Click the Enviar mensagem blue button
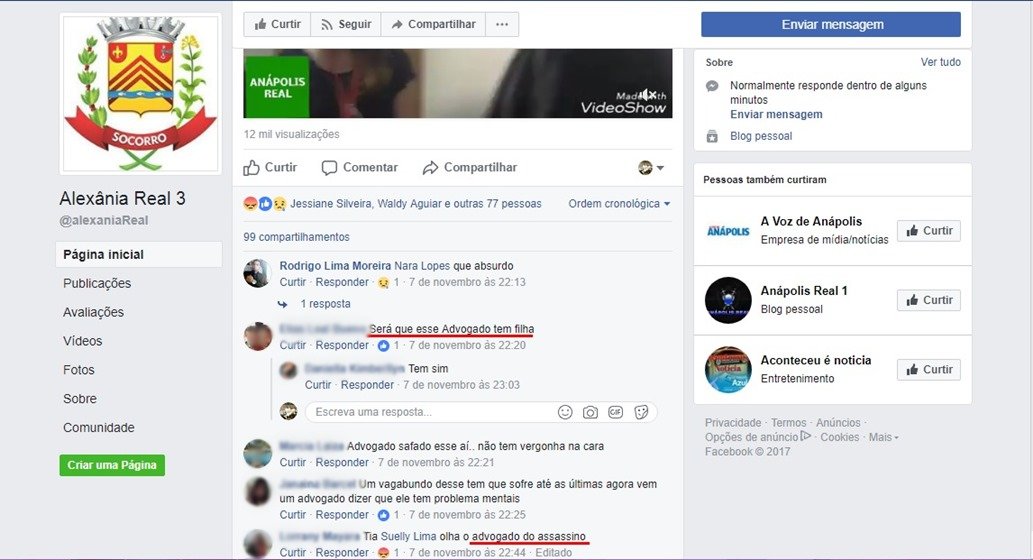1033x560 pixels. (831, 24)
